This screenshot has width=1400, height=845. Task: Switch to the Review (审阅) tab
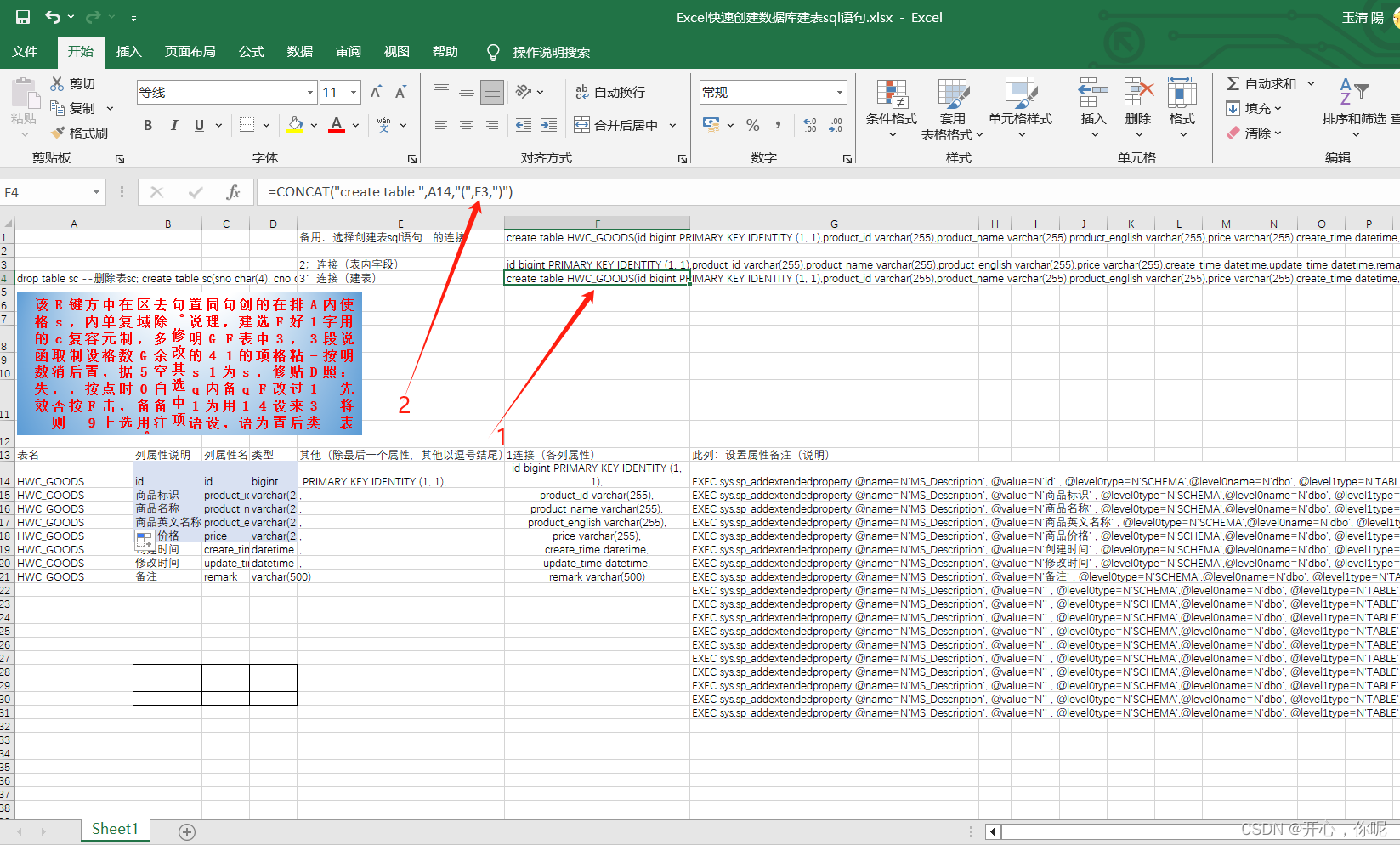tap(349, 52)
